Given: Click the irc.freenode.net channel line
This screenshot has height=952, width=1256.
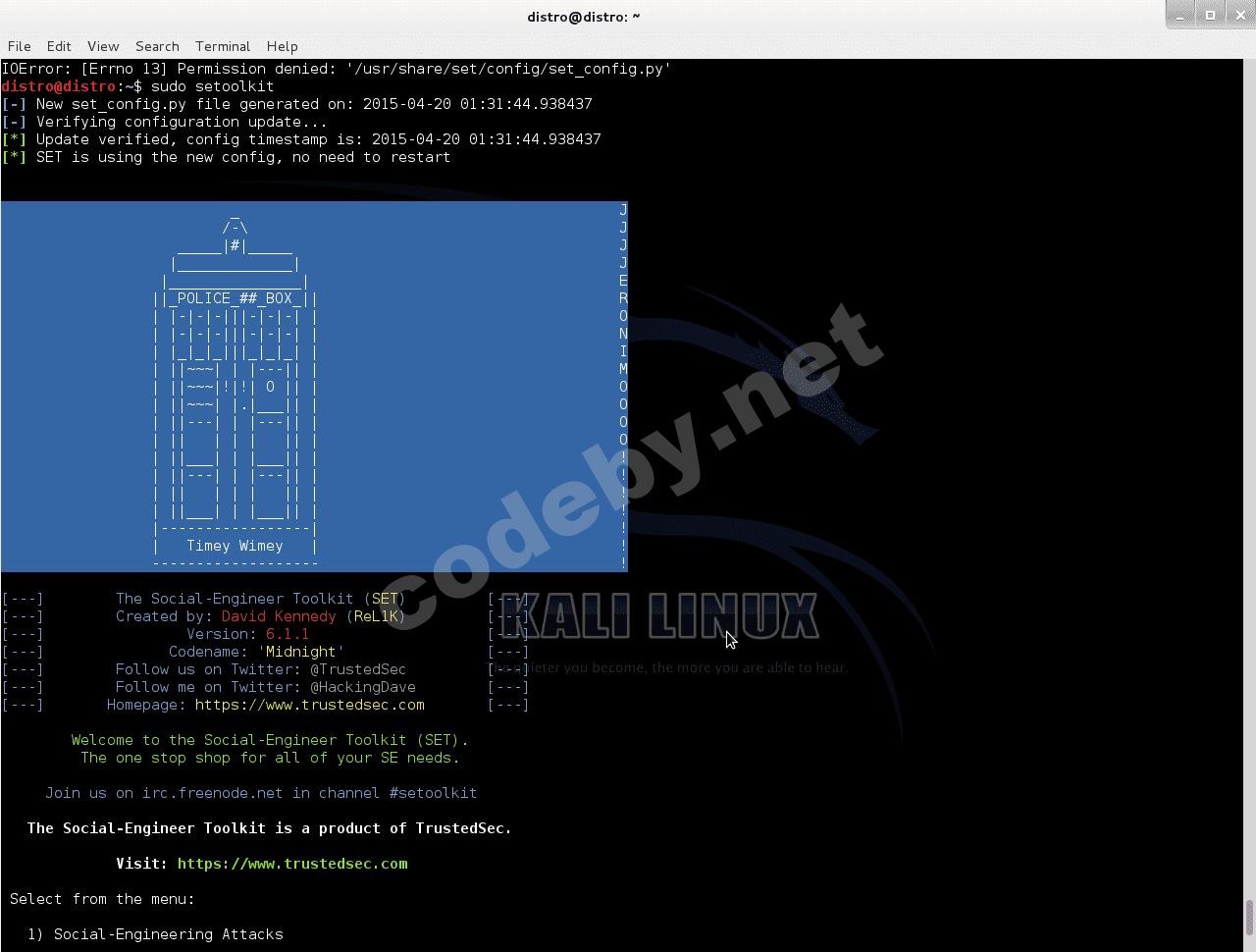Looking at the screenshot, I should click(261, 793).
